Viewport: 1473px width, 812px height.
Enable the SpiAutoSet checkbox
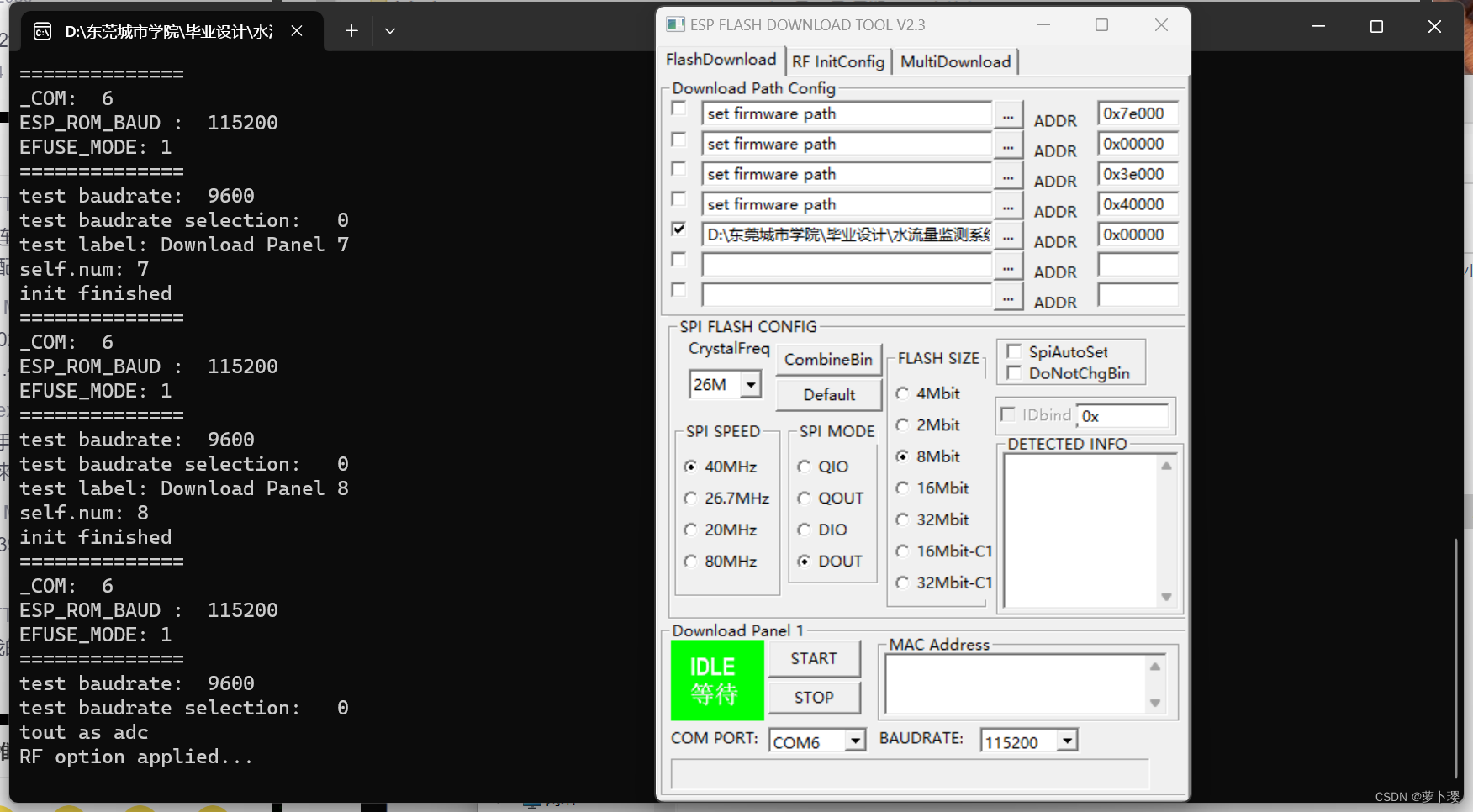pyautogui.click(x=1014, y=351)
